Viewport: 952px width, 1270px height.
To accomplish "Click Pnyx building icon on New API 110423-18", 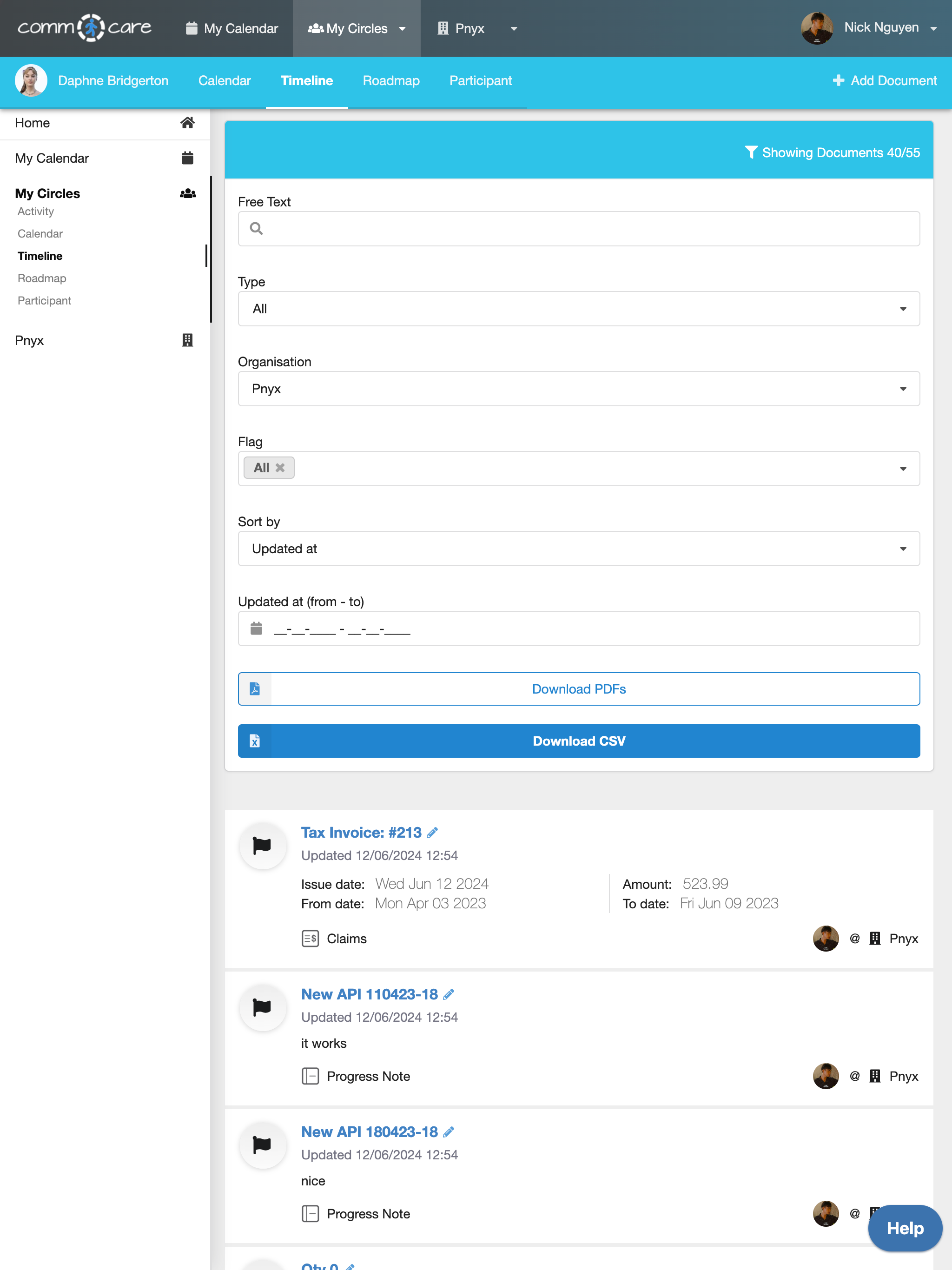I will click(x=875, y=1076).
